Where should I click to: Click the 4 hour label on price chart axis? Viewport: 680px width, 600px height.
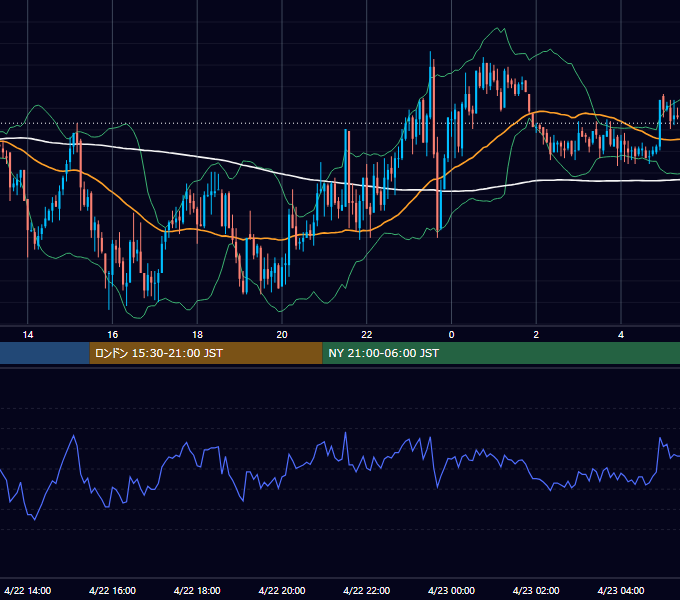click(x=621, y=335)
